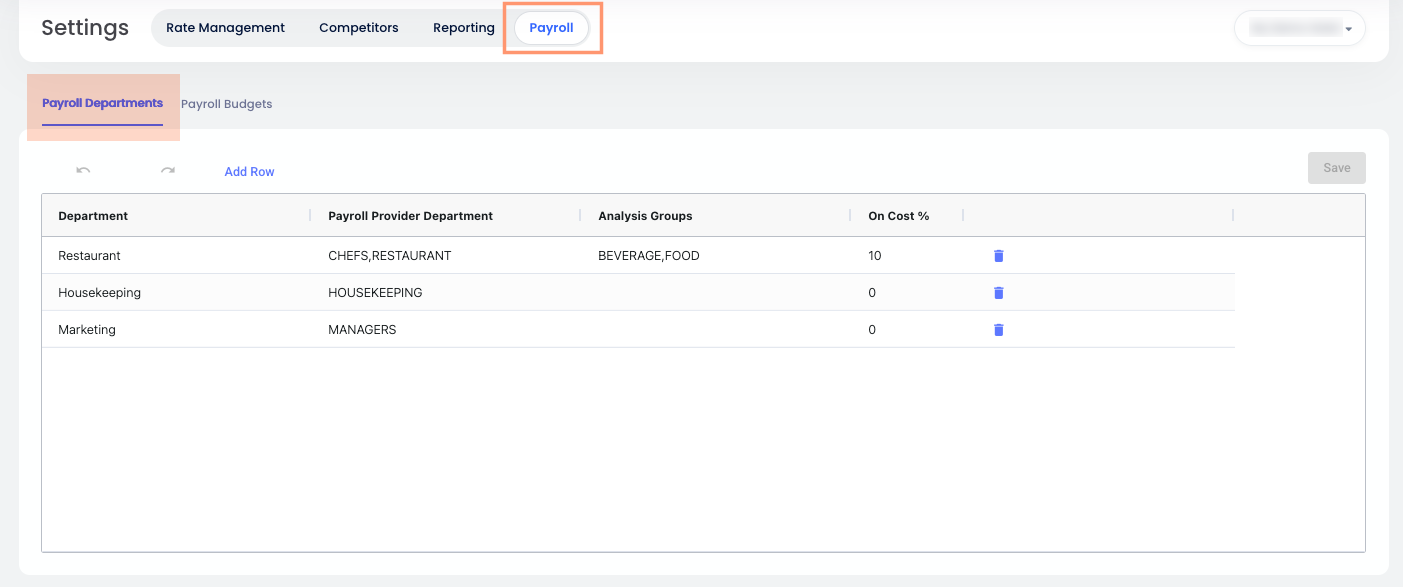Delete the Housekeeping row with trash icon
The width and height of the screenshot is (1403, 587).
tap(998, 293)
